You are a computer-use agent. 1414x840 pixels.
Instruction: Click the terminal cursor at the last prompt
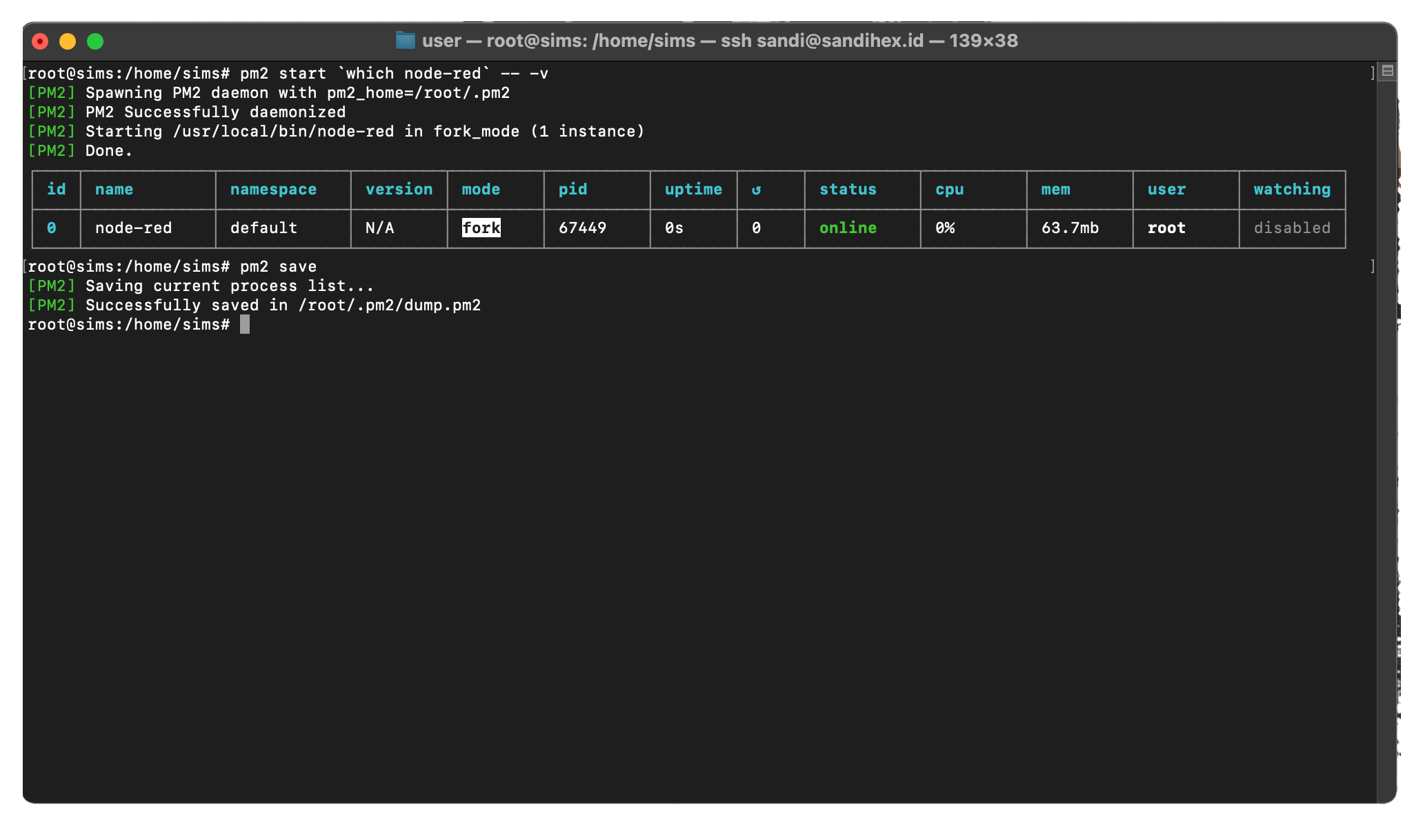pyautogui.click(x=245, y=324)
